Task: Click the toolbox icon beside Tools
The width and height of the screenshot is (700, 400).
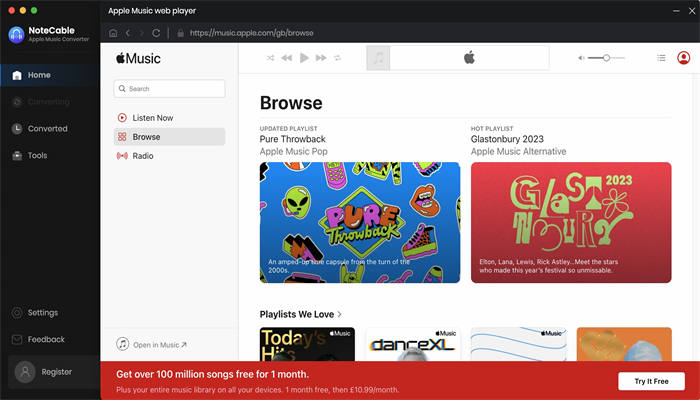Action: pyautogui.click(x=17, y=155)
